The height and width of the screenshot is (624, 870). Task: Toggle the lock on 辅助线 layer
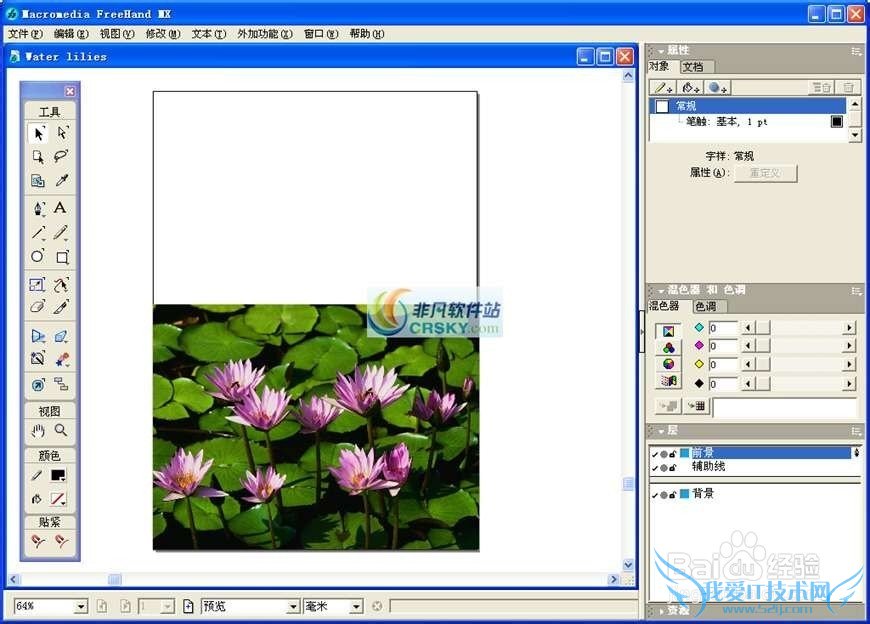click(x=672, y=467)
